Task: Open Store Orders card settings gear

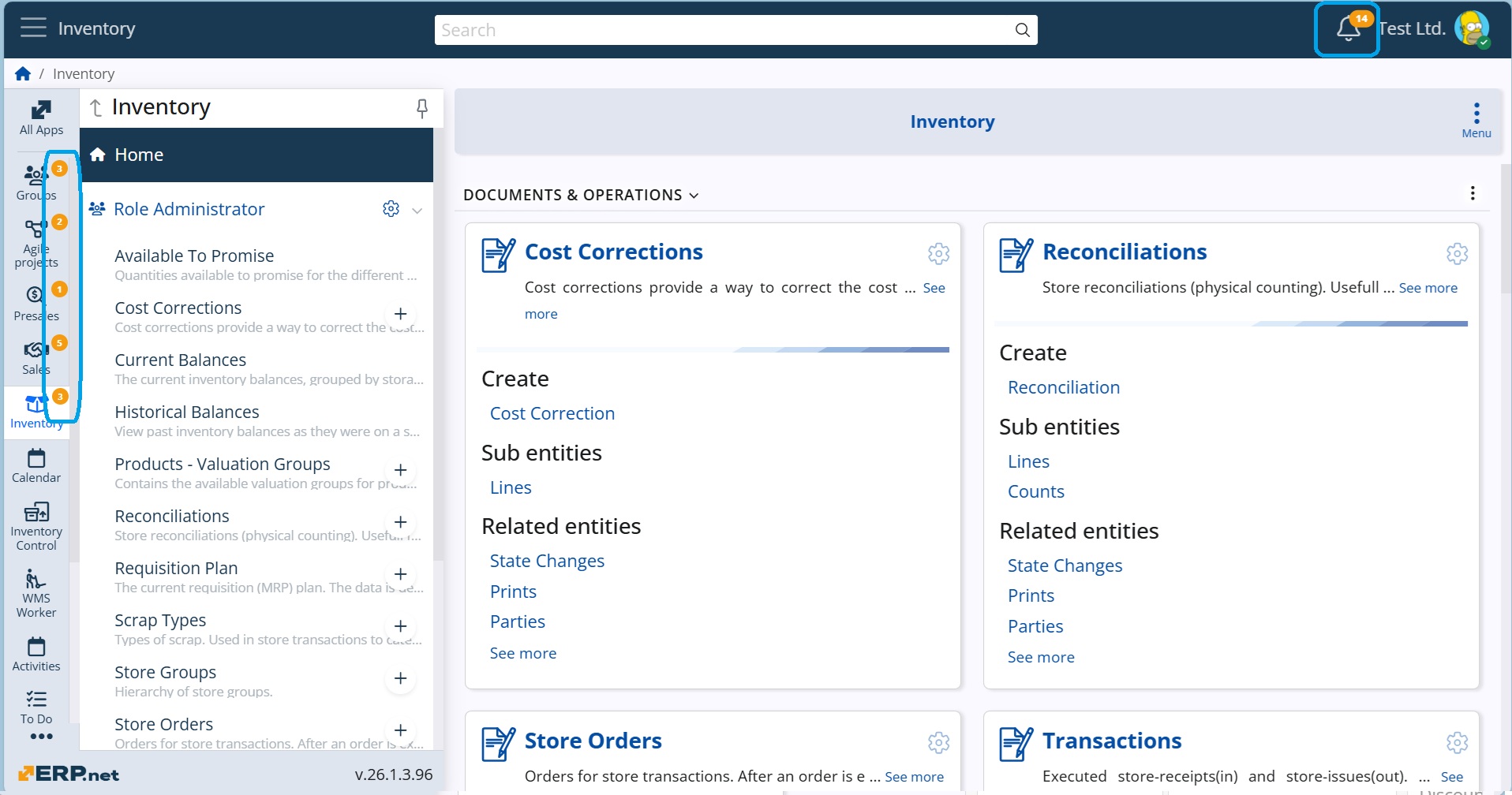Action: [x=938, y=742]
